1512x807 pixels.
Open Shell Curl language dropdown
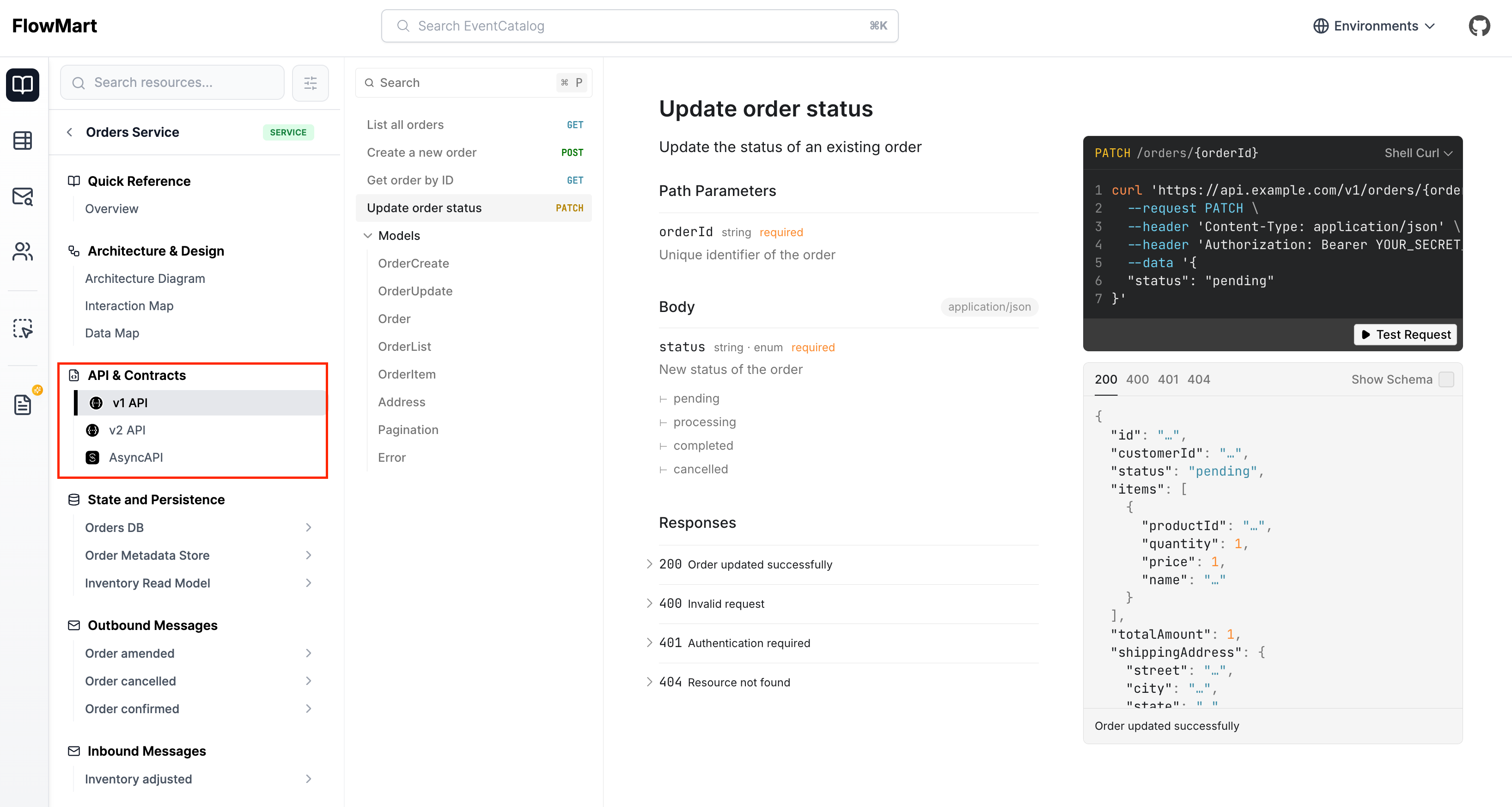tap(1418, 153)
